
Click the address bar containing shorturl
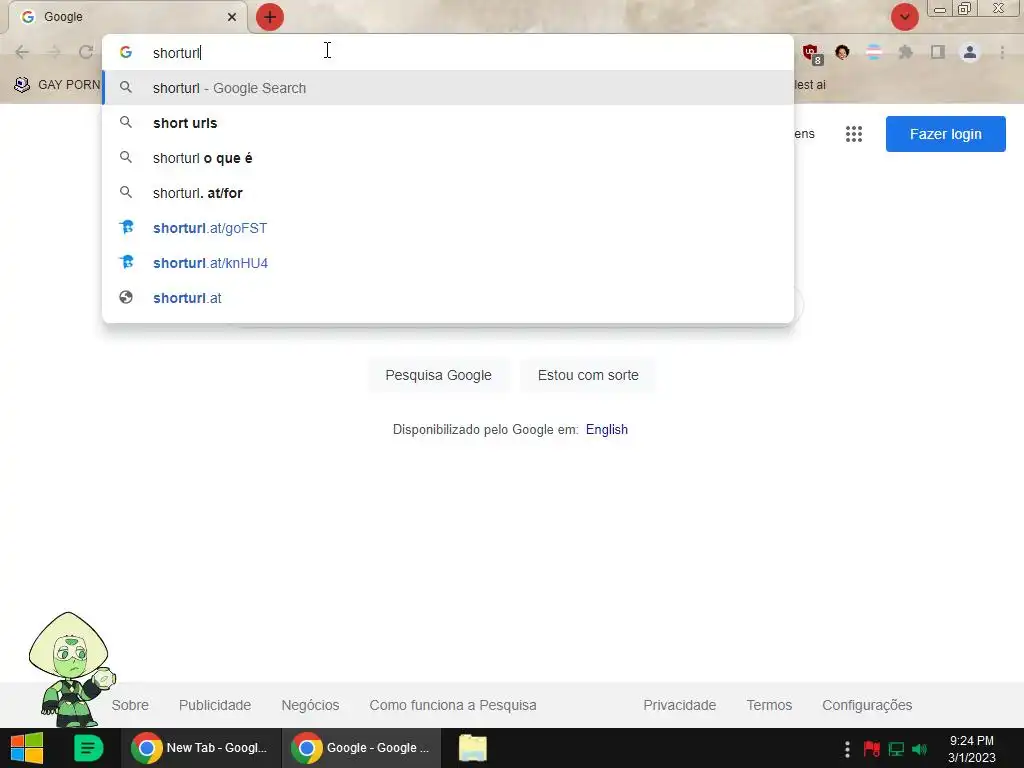pos(448,52)
